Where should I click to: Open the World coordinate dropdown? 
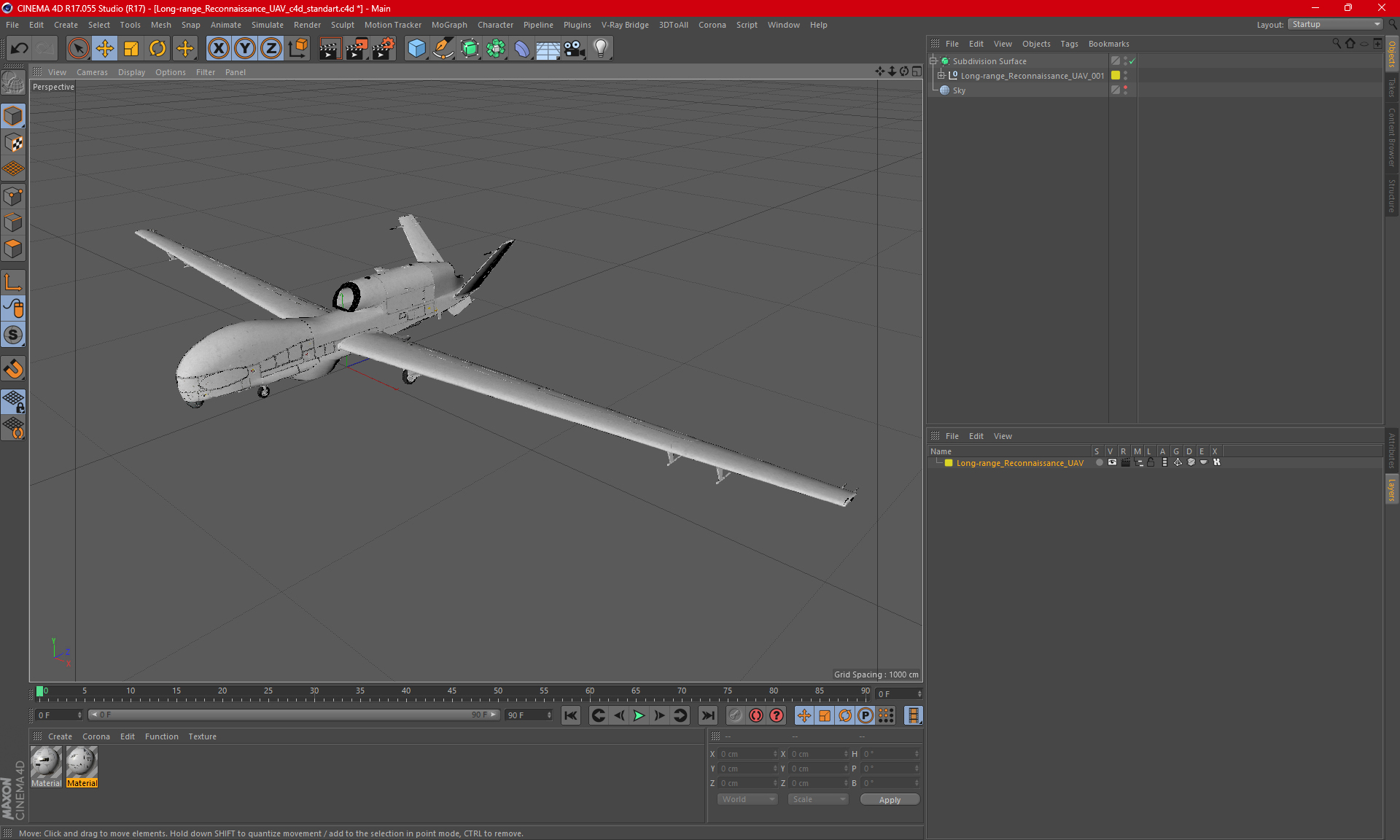747,799
